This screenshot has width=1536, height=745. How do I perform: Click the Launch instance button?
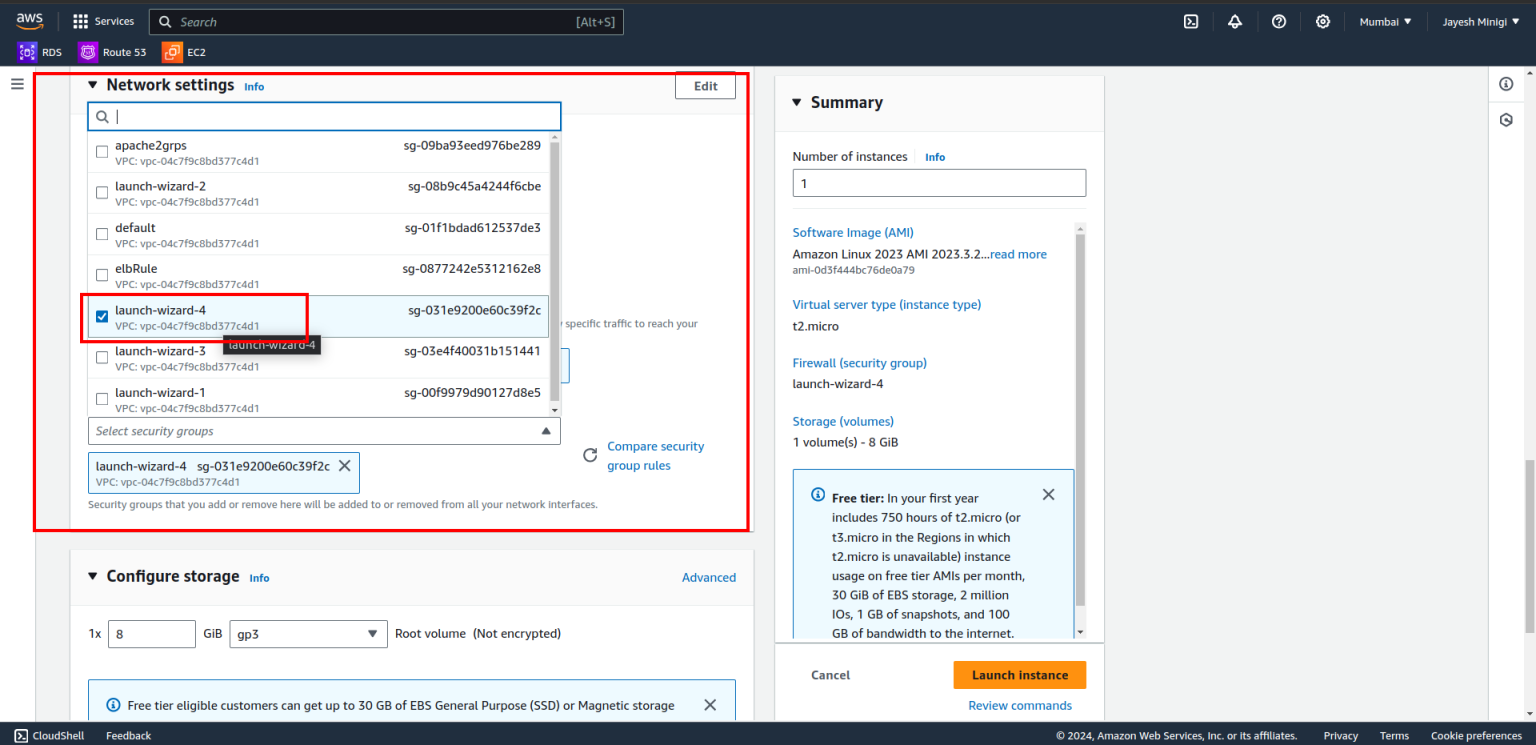[1019, 675]
